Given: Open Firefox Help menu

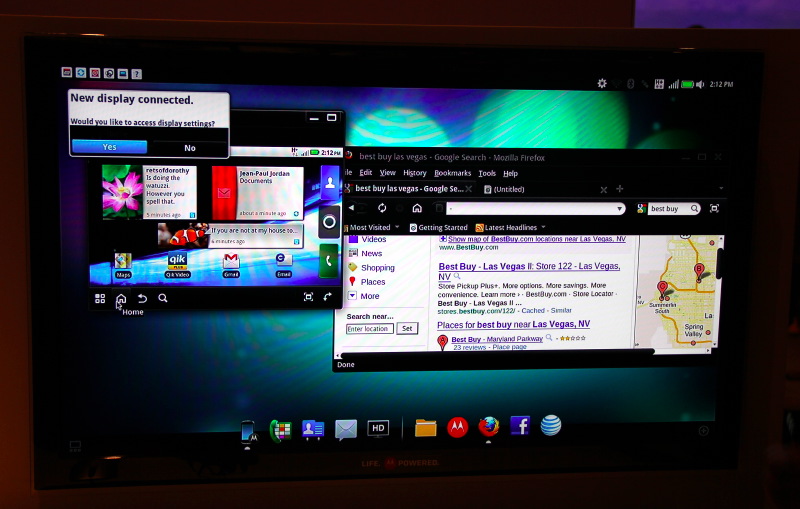Looking at the screenshot, I should click(510, 173).
